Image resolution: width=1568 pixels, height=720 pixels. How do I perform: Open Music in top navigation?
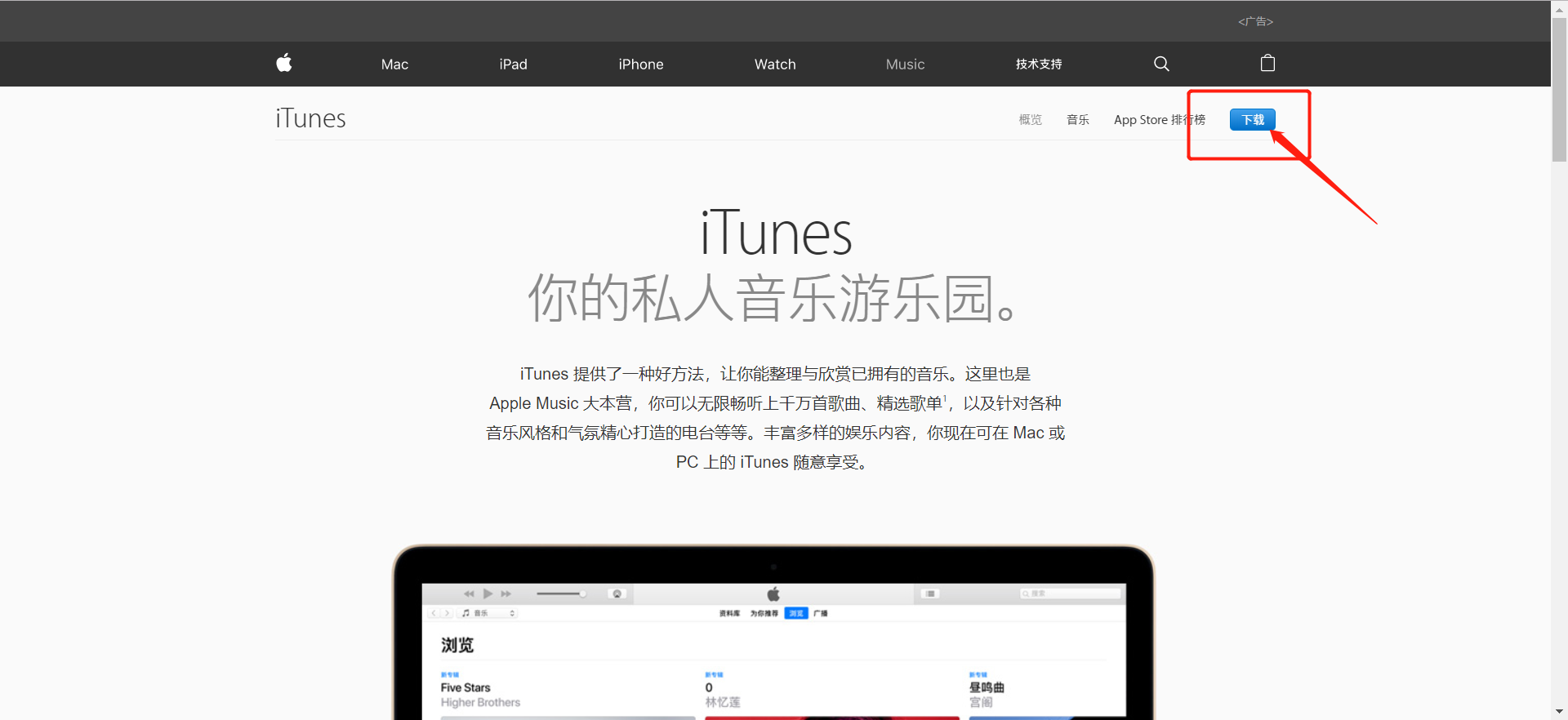click(905, 64)
